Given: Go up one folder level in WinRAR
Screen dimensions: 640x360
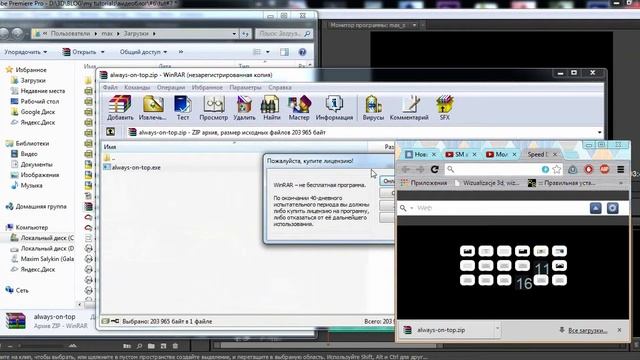Looking at the screenshot, I should 110,132.
